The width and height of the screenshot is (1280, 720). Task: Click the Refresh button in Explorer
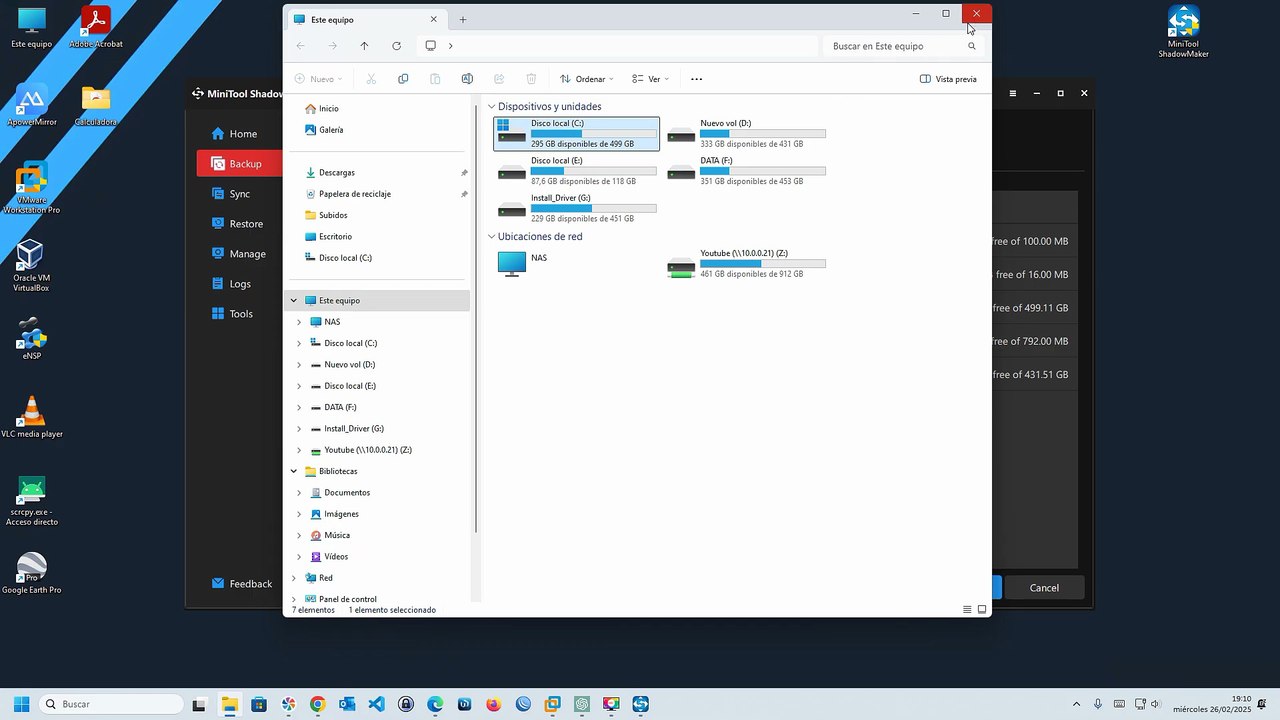pyautogui.click(x=397, y=46)
